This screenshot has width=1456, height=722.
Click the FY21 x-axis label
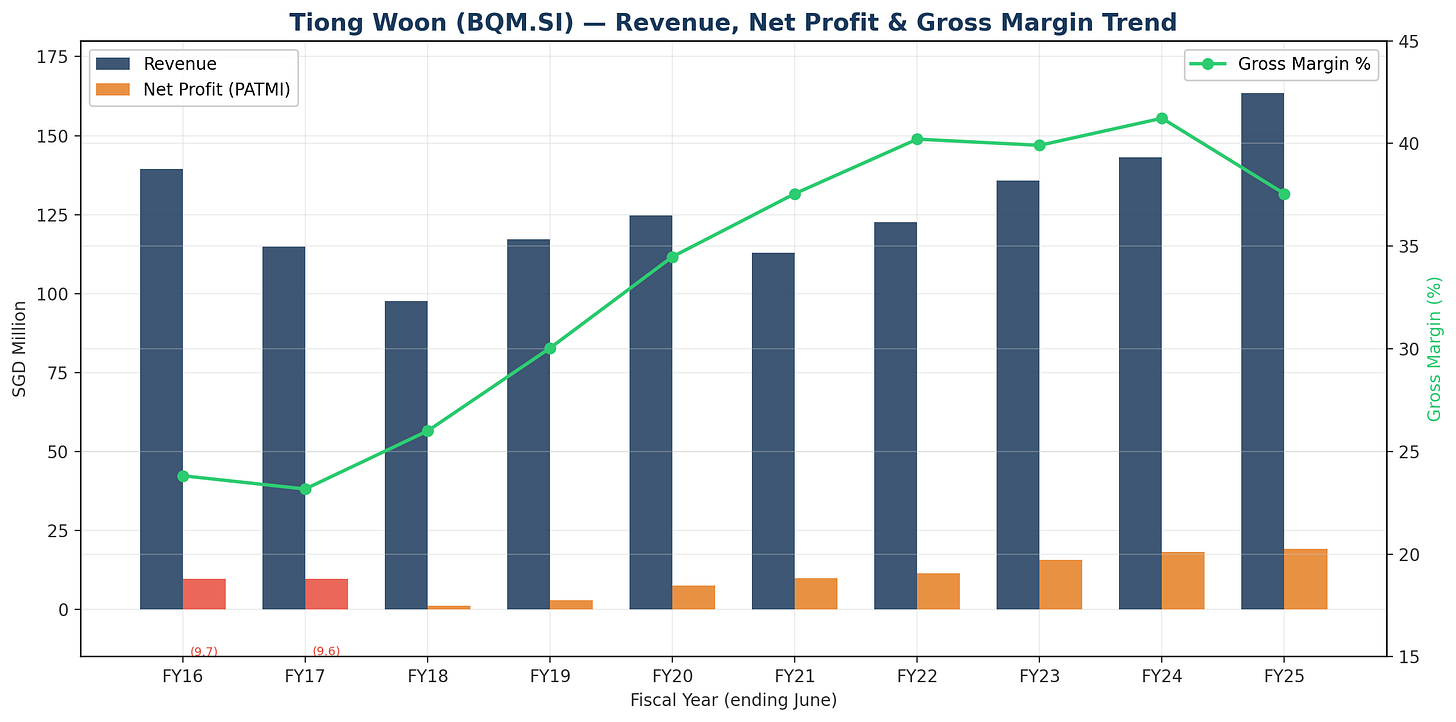point(794,675)
